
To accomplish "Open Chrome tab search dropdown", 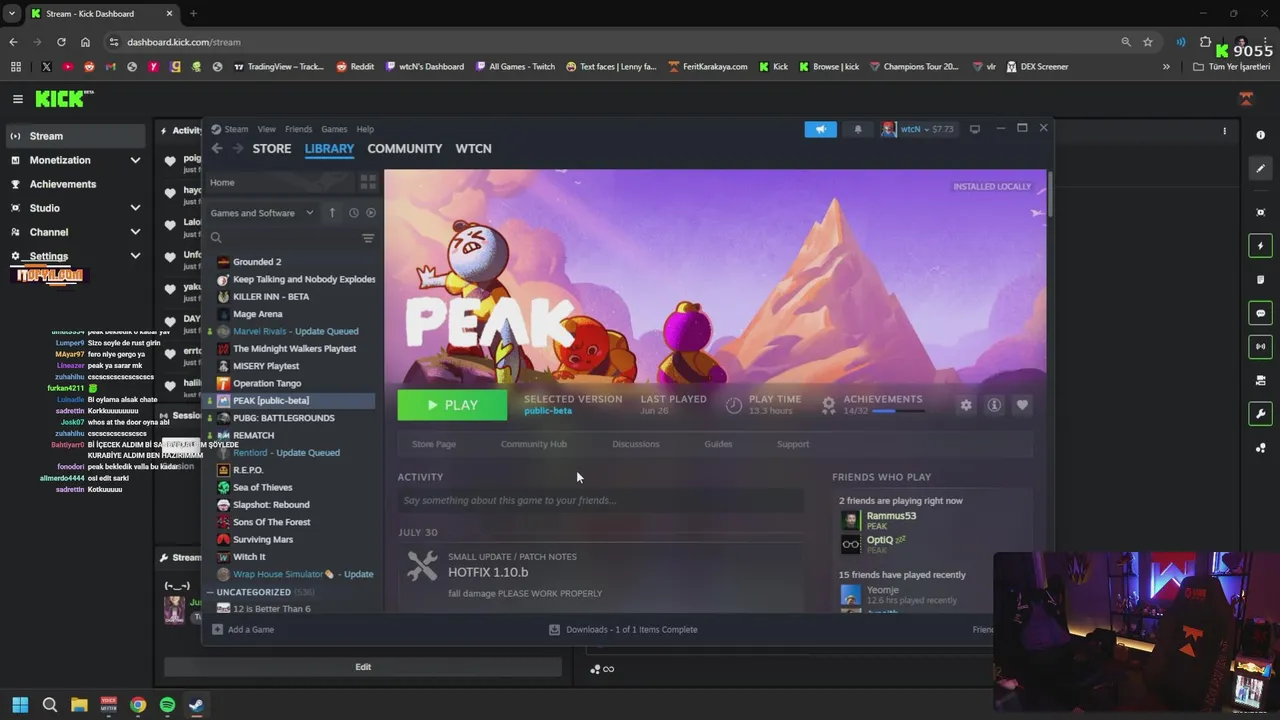I will coord(12,14).
